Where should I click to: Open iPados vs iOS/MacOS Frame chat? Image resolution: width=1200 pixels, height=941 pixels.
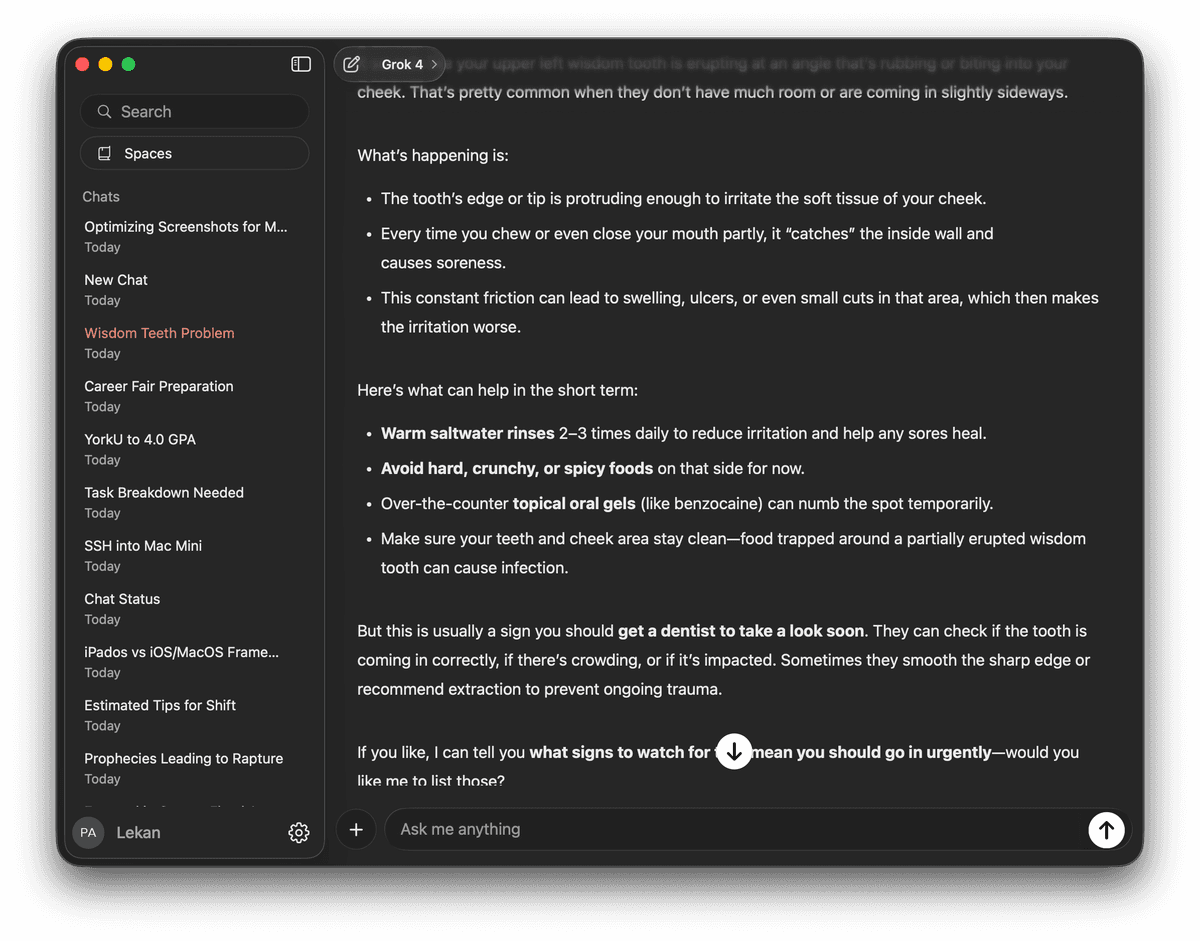(x=182, y=660)
